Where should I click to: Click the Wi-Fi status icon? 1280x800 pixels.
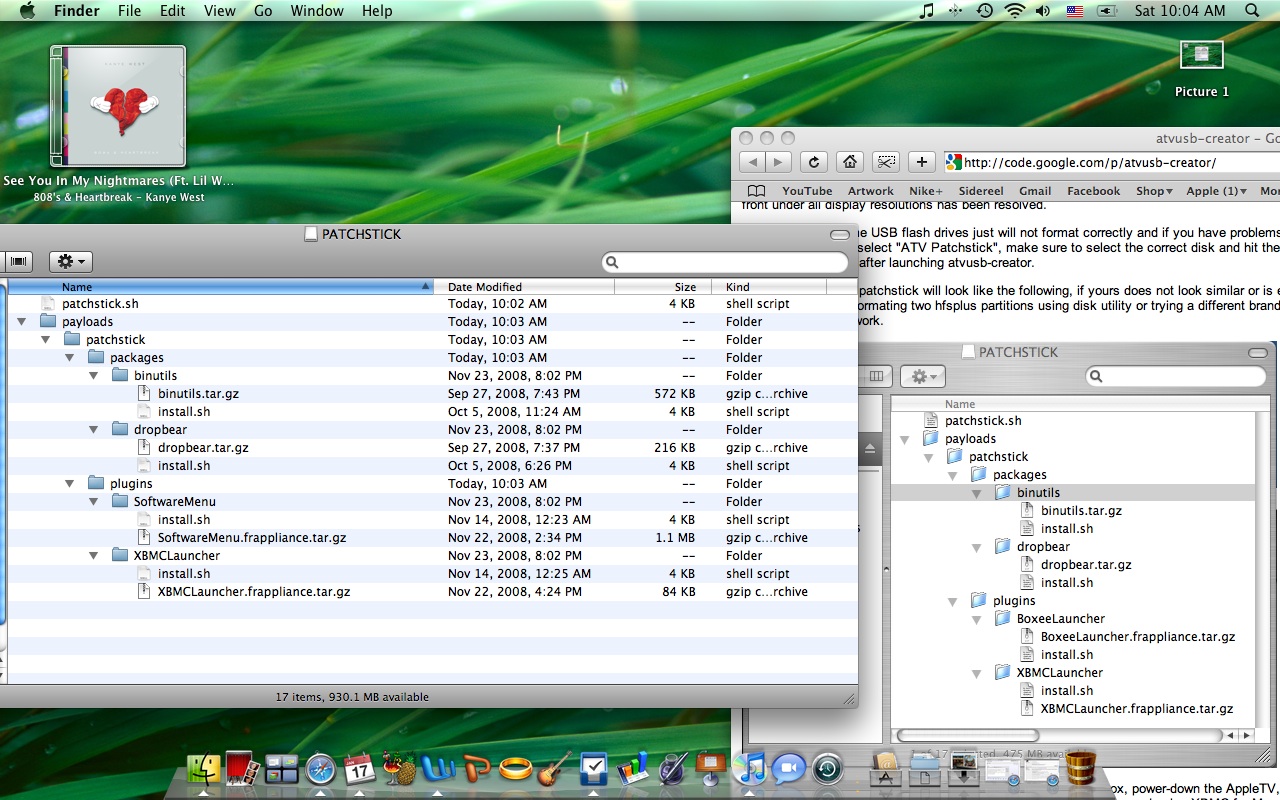[1014, 11]
